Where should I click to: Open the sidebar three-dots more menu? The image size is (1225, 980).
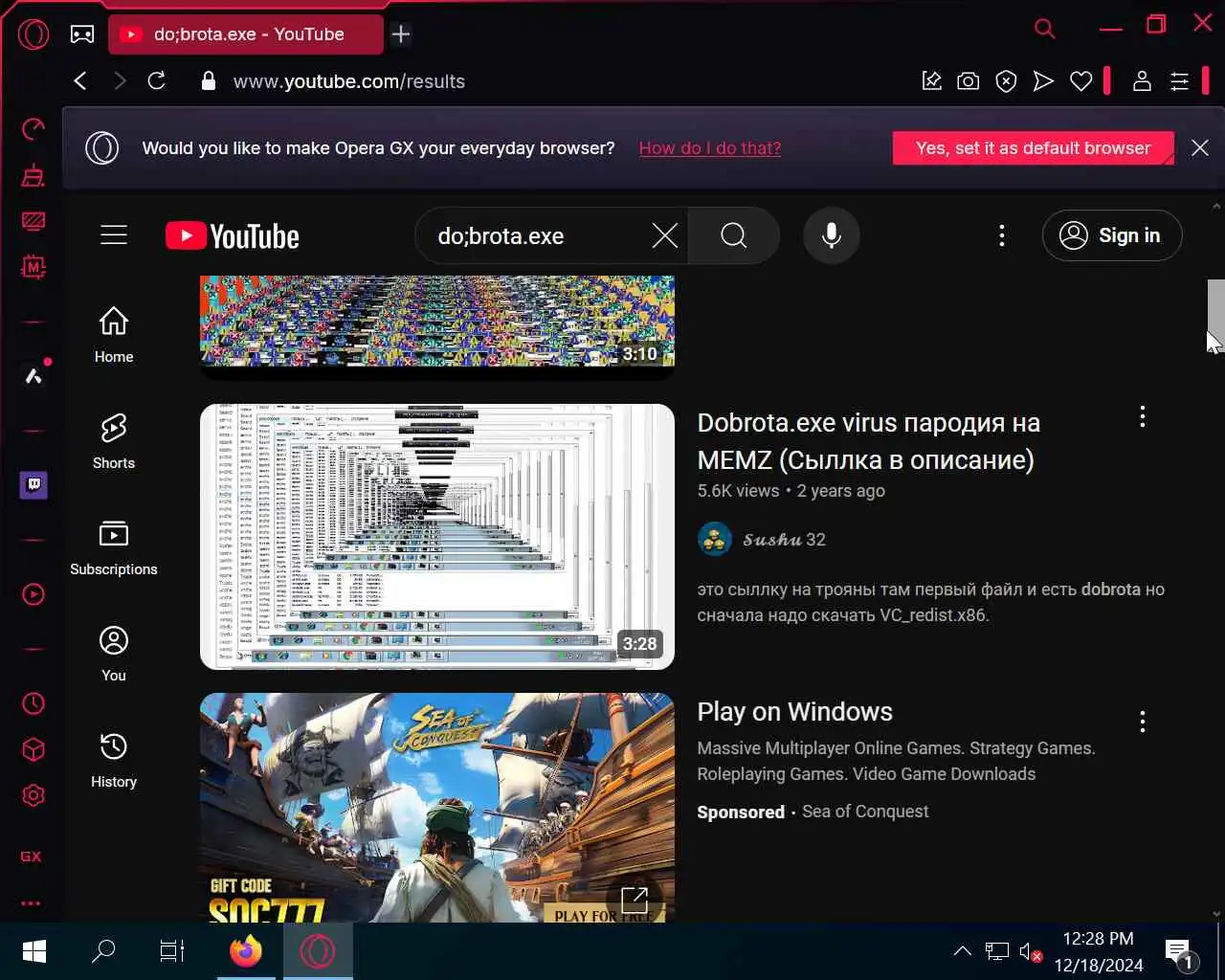(31, 902)
